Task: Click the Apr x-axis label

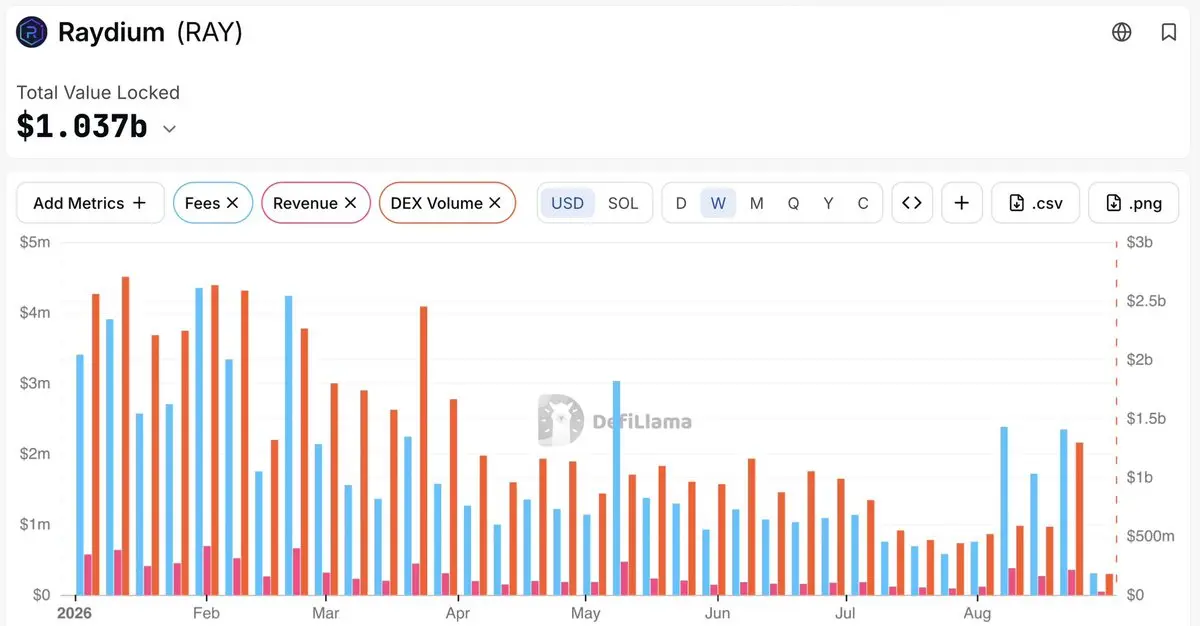Action: pos(457,612)
